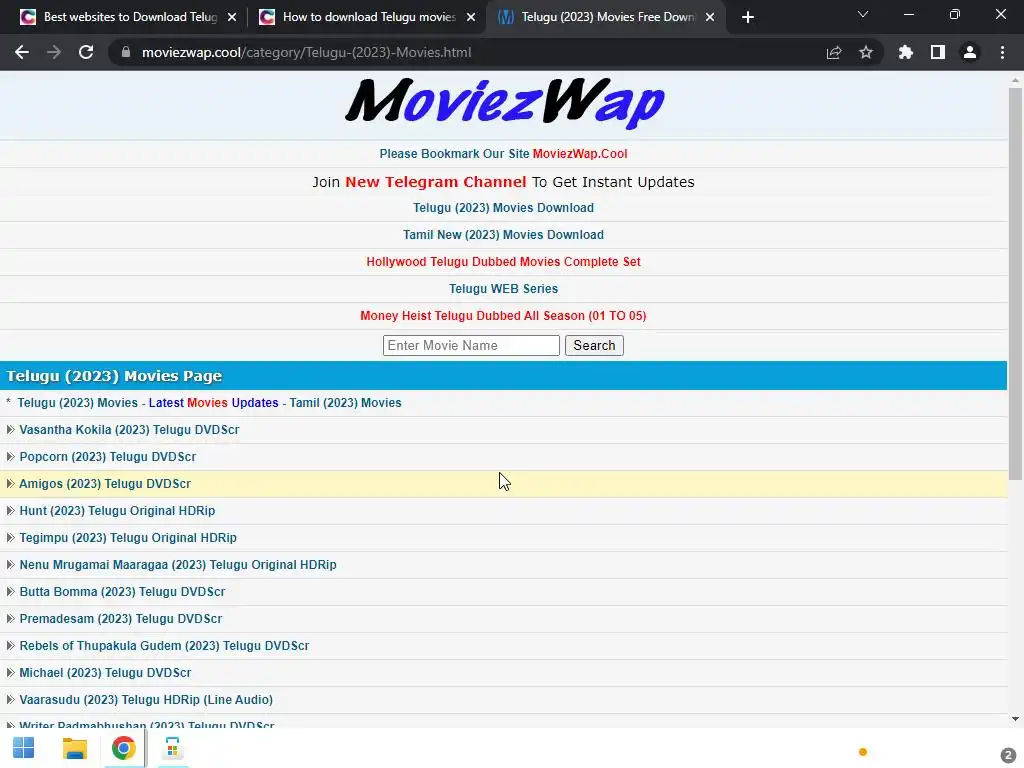
Task: Open the Chrome three-dot menu
Action: click(1002, 52)
